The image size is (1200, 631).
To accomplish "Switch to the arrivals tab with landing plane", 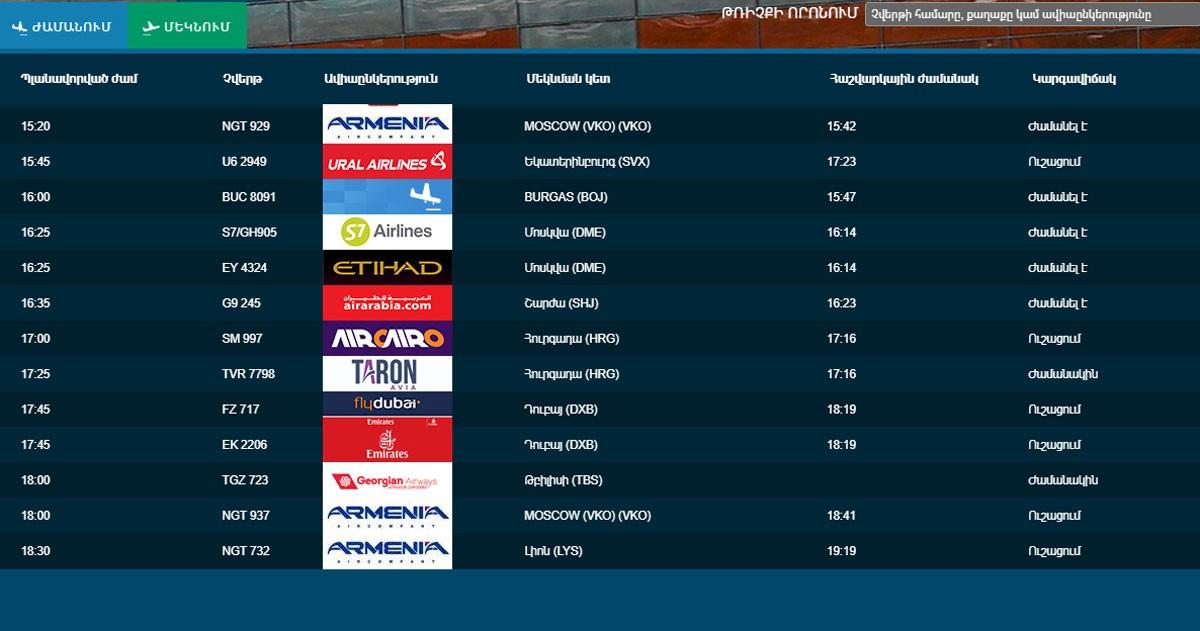I will [62, 26].
